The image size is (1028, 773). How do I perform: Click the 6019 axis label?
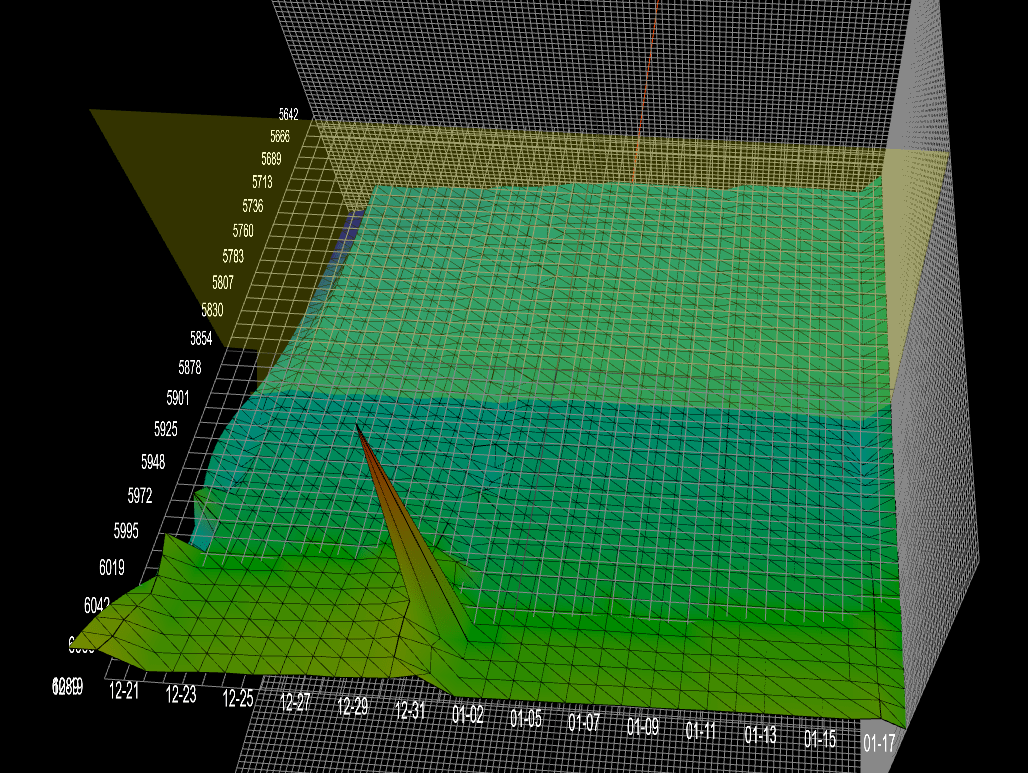pyautogui.click(x=112, y=567)
